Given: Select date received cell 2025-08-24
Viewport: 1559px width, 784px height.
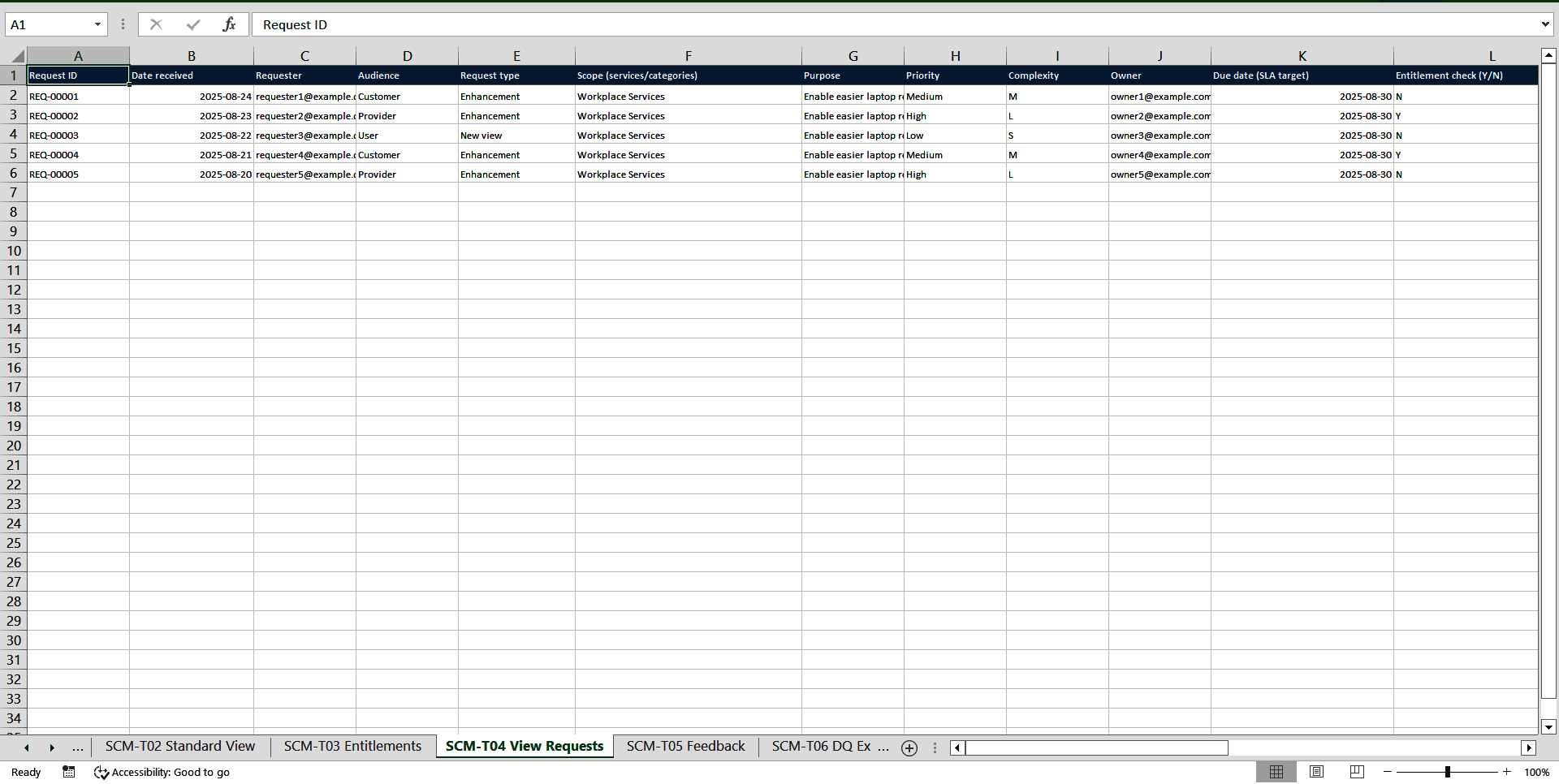Looking at the screenshot, I should click(x=191, y=97).
